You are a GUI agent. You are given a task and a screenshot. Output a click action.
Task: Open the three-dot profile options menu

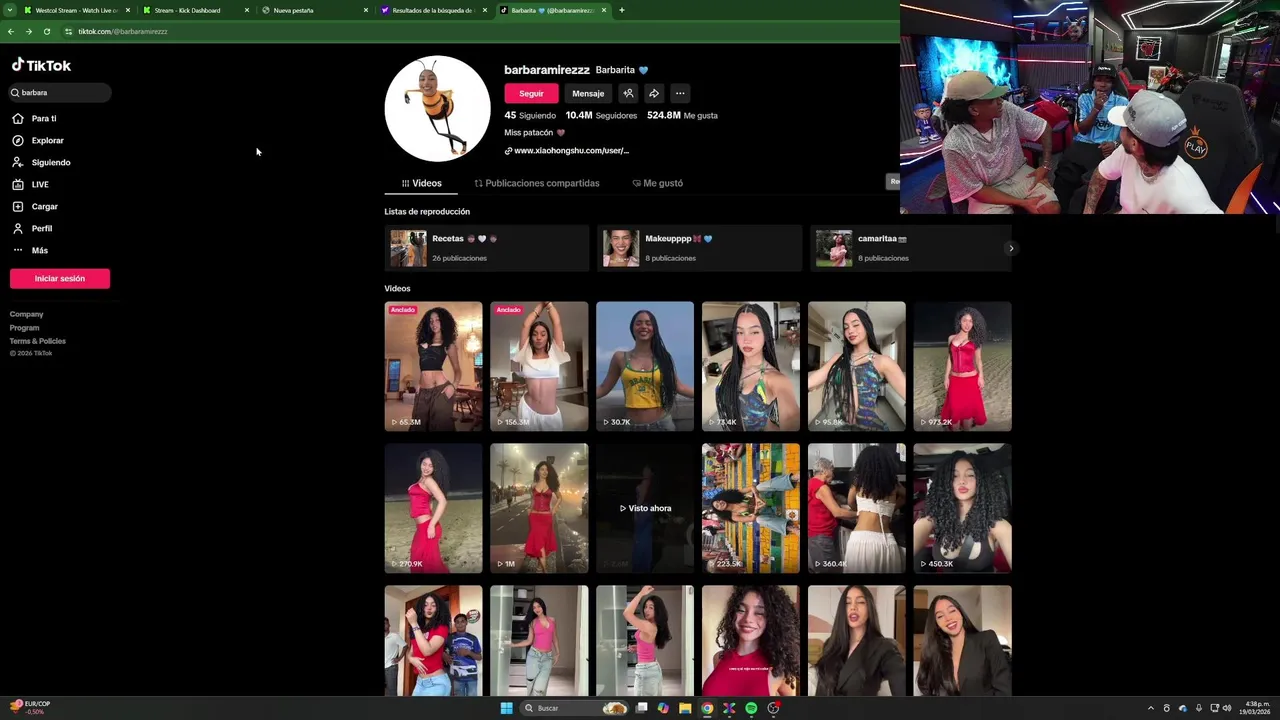(680, 94)
